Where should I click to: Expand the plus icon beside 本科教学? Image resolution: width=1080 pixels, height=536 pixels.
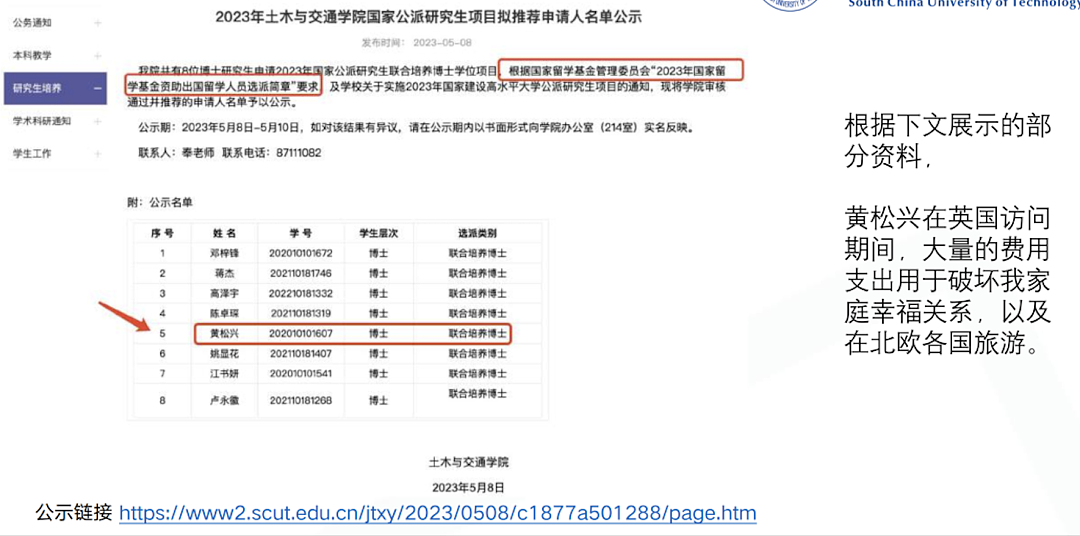pyautogui.click(x=97, y=55)
